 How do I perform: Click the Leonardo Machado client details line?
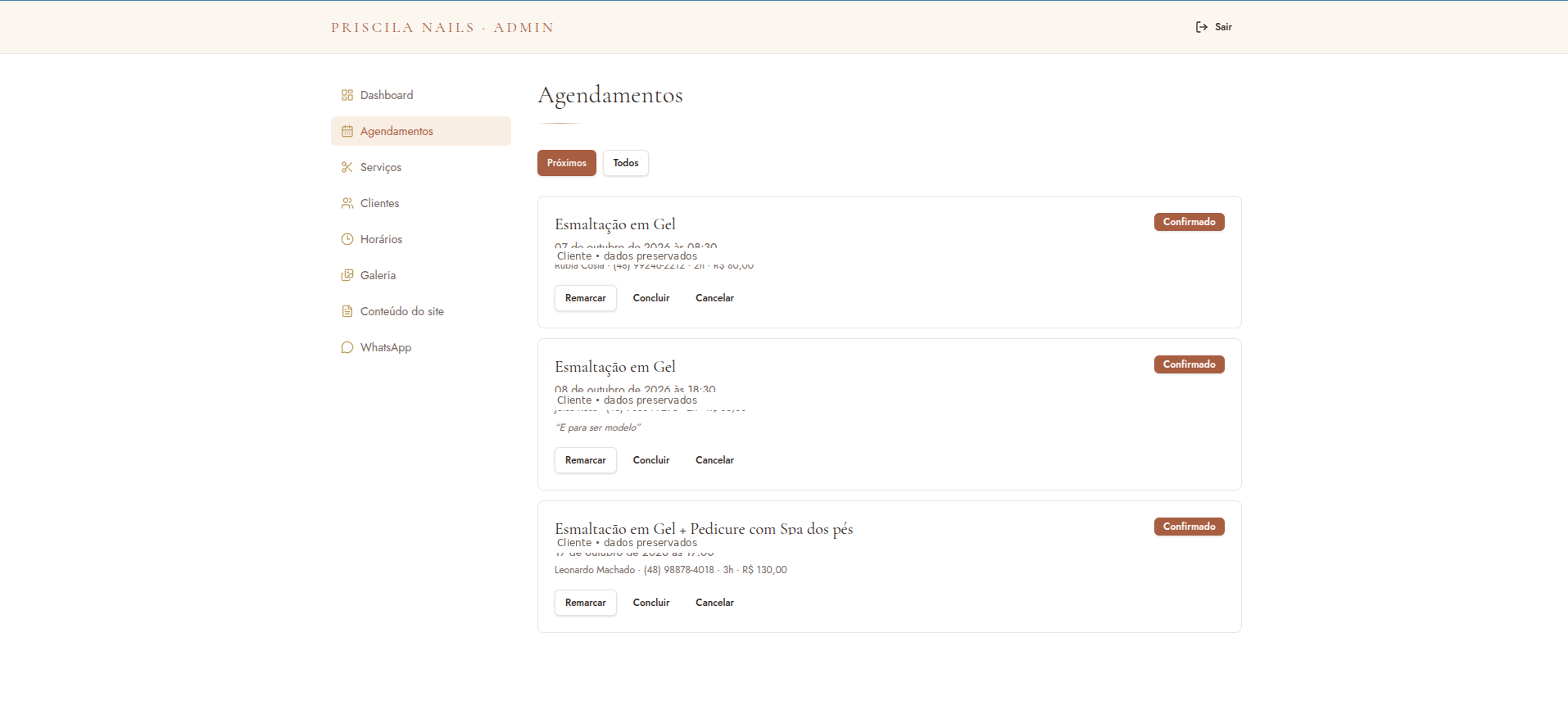pos(670,570)
